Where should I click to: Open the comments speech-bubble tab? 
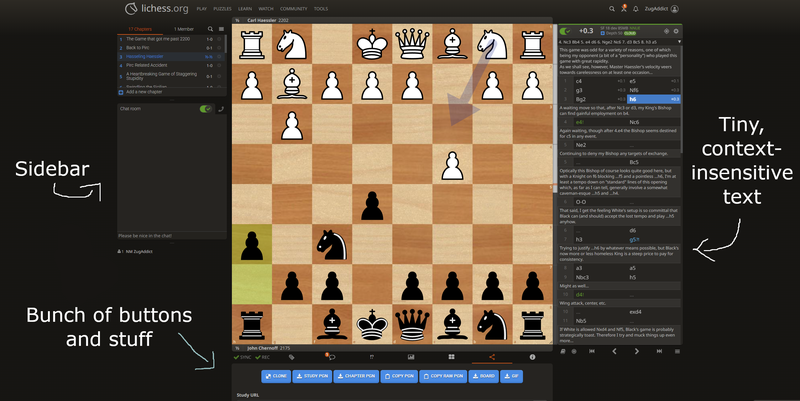pos(331,357)
